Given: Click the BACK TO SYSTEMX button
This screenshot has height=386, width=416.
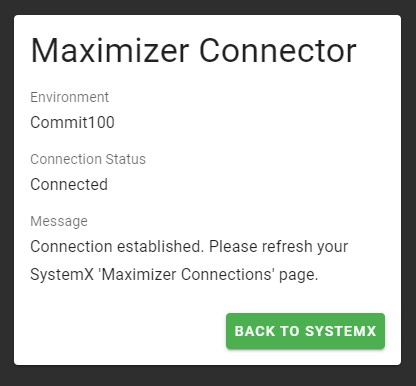Looking at the screenshot, I should click(x=305, y=331).
